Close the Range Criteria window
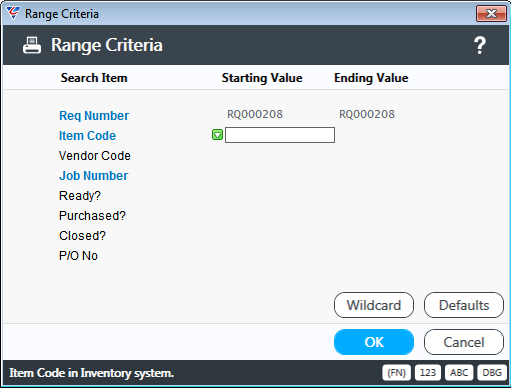511x389 pixels. point(491,14)
